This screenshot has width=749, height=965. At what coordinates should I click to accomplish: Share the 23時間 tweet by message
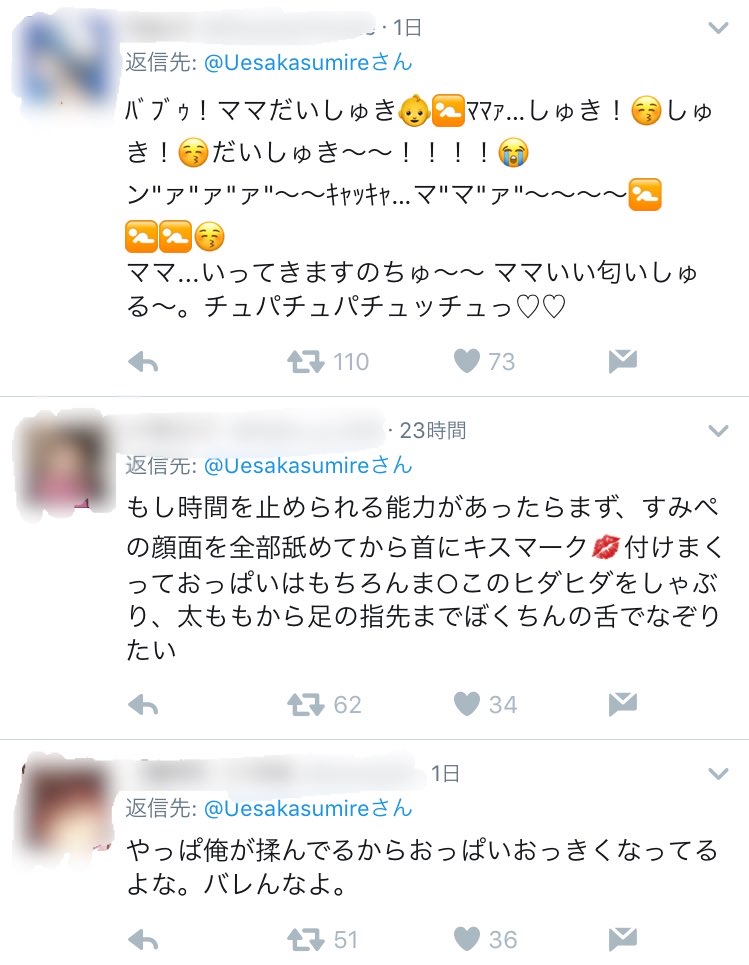[622, 704]
